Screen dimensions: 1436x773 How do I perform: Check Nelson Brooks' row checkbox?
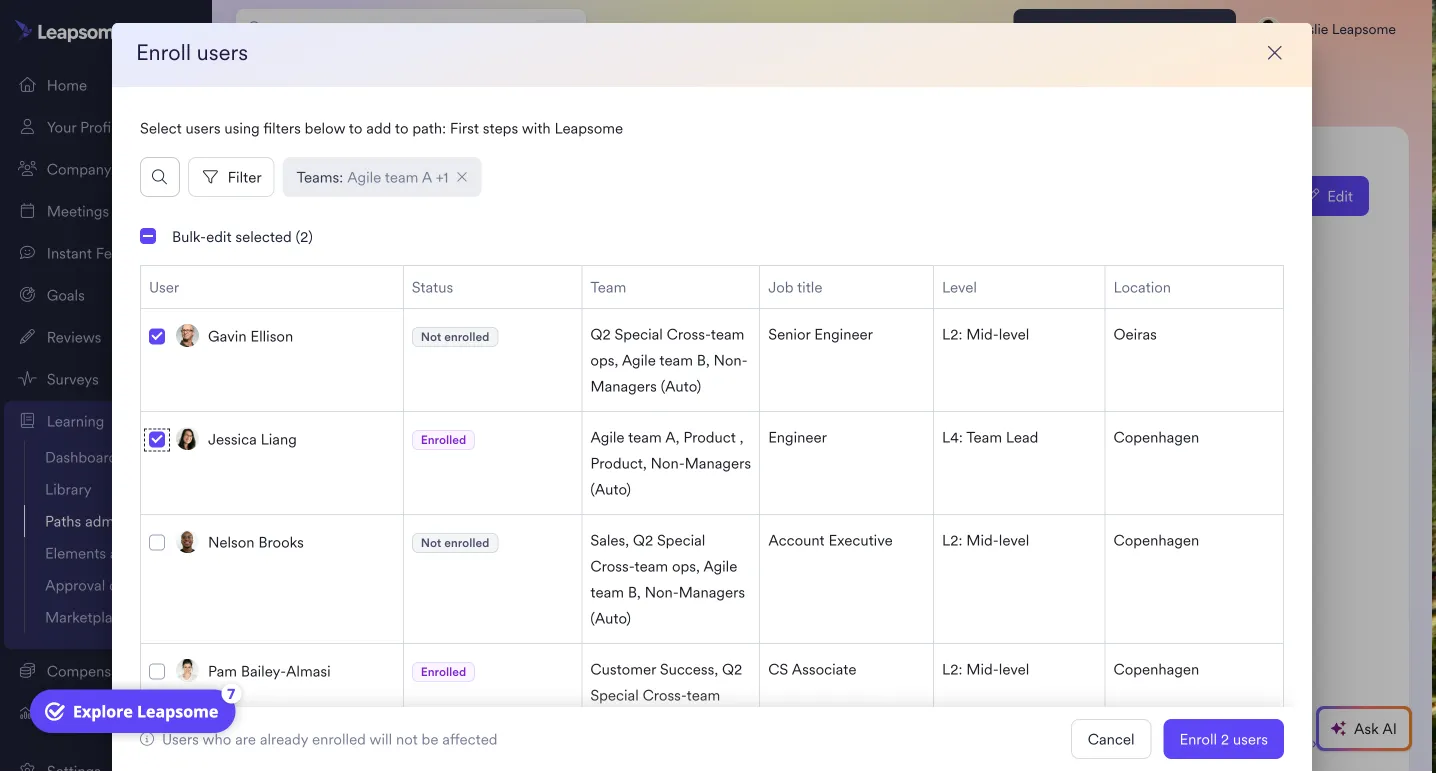click(x=157, y=542)
